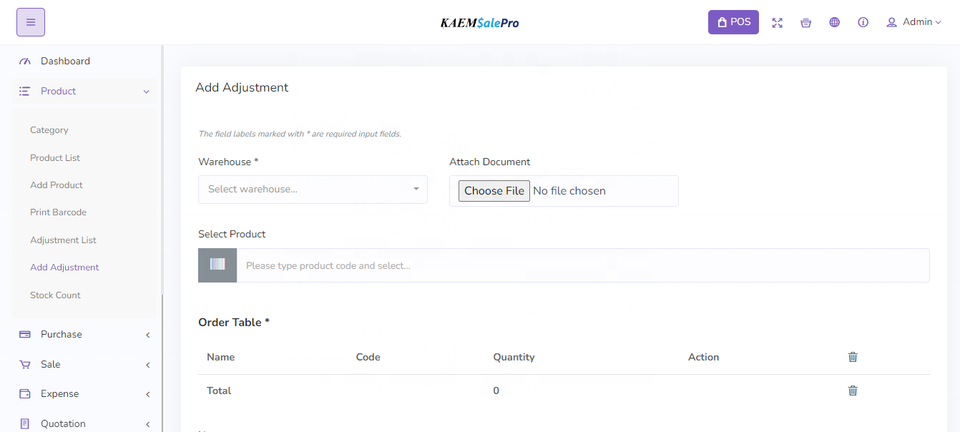
Task: Click the hamburger menu toggle button
Action: coord(30,22)
